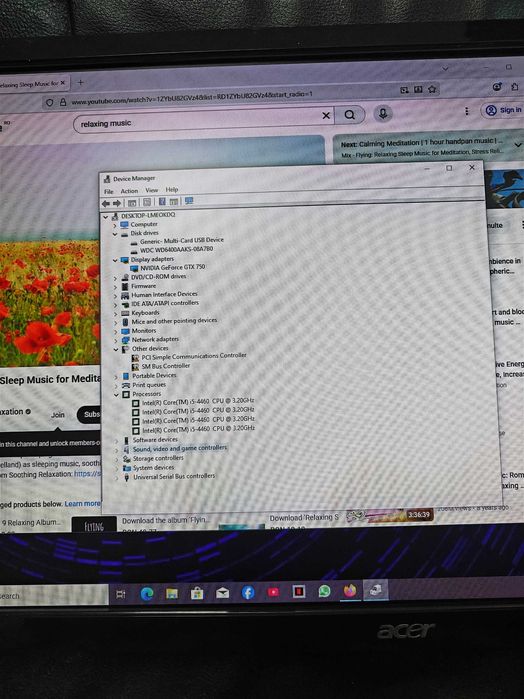This screenshot has width=524, height=699.
Task: Open the View menu in Device Manager
Action: 152,190
